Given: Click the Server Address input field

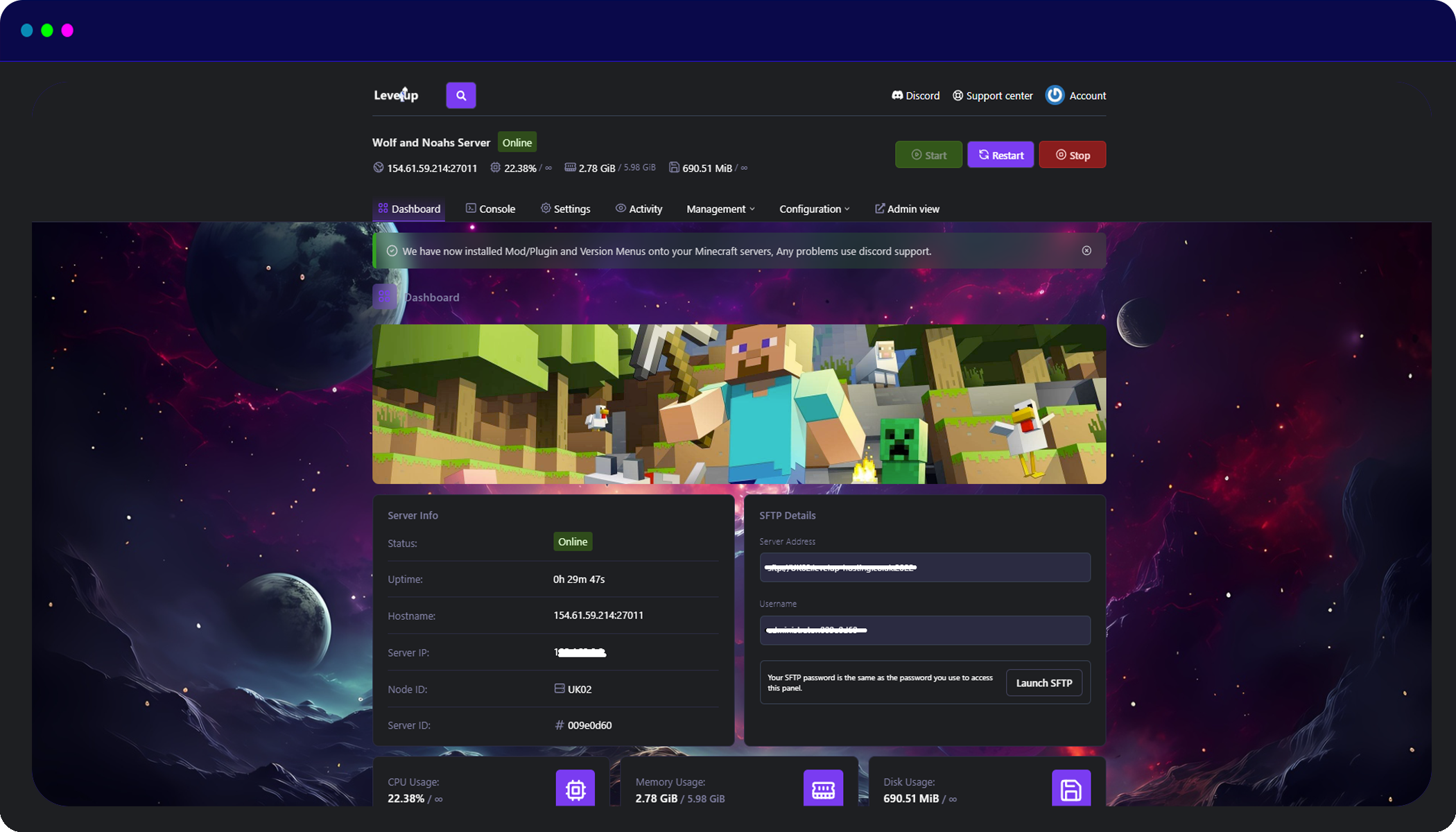Looking at the screenshot, I should tap(924, 567).
